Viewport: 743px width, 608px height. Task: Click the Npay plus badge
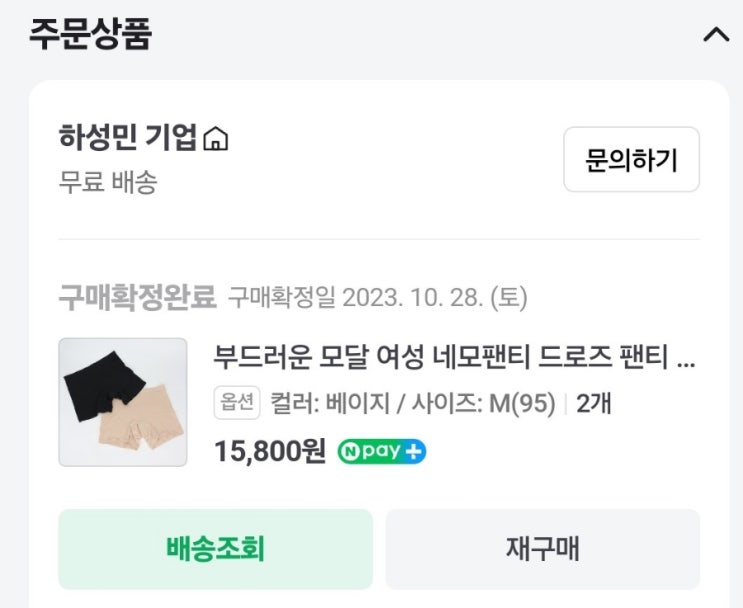point(381,451)
